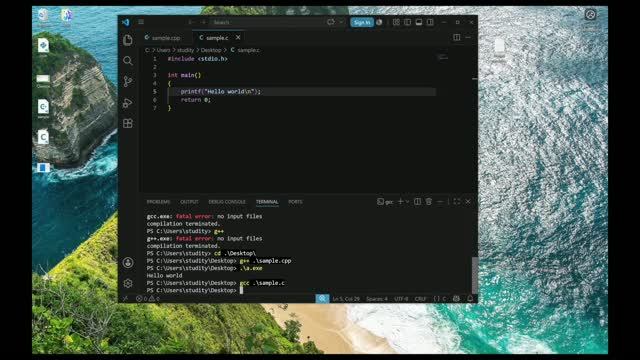640x360 pixels.
Task: Click the return 0; line
Action: click(196, 100)
